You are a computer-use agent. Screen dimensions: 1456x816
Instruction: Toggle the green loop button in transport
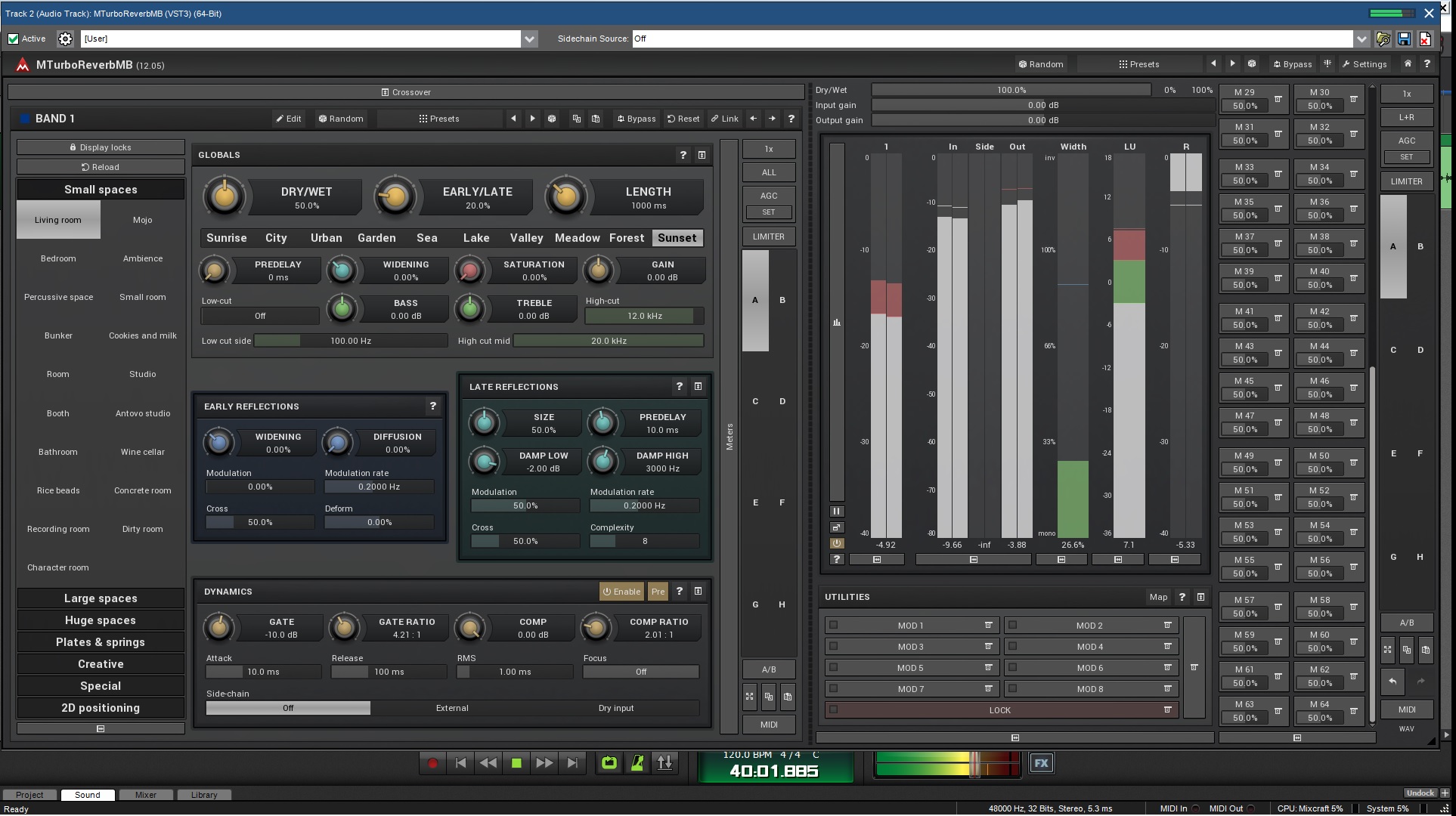609,763
